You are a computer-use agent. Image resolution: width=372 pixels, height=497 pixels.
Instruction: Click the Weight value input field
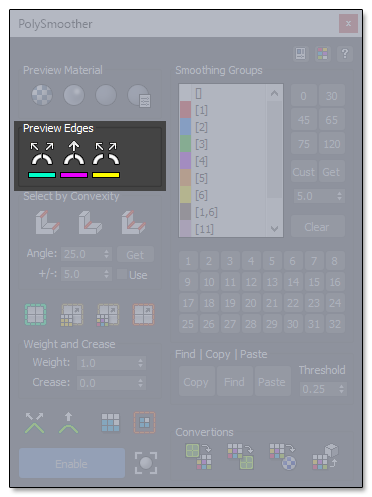pos(111,363)
